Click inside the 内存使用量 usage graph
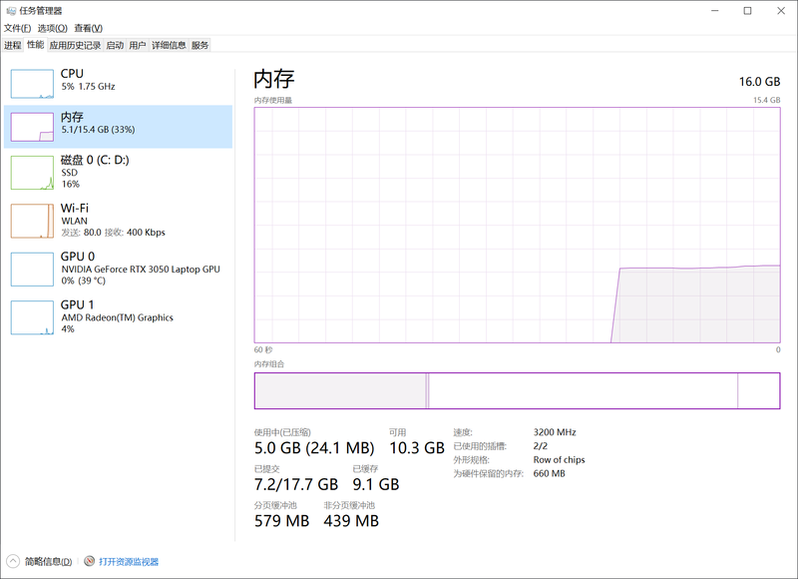Image resolution: width=798 pixels, height=579 pixels. coord(516,225)
